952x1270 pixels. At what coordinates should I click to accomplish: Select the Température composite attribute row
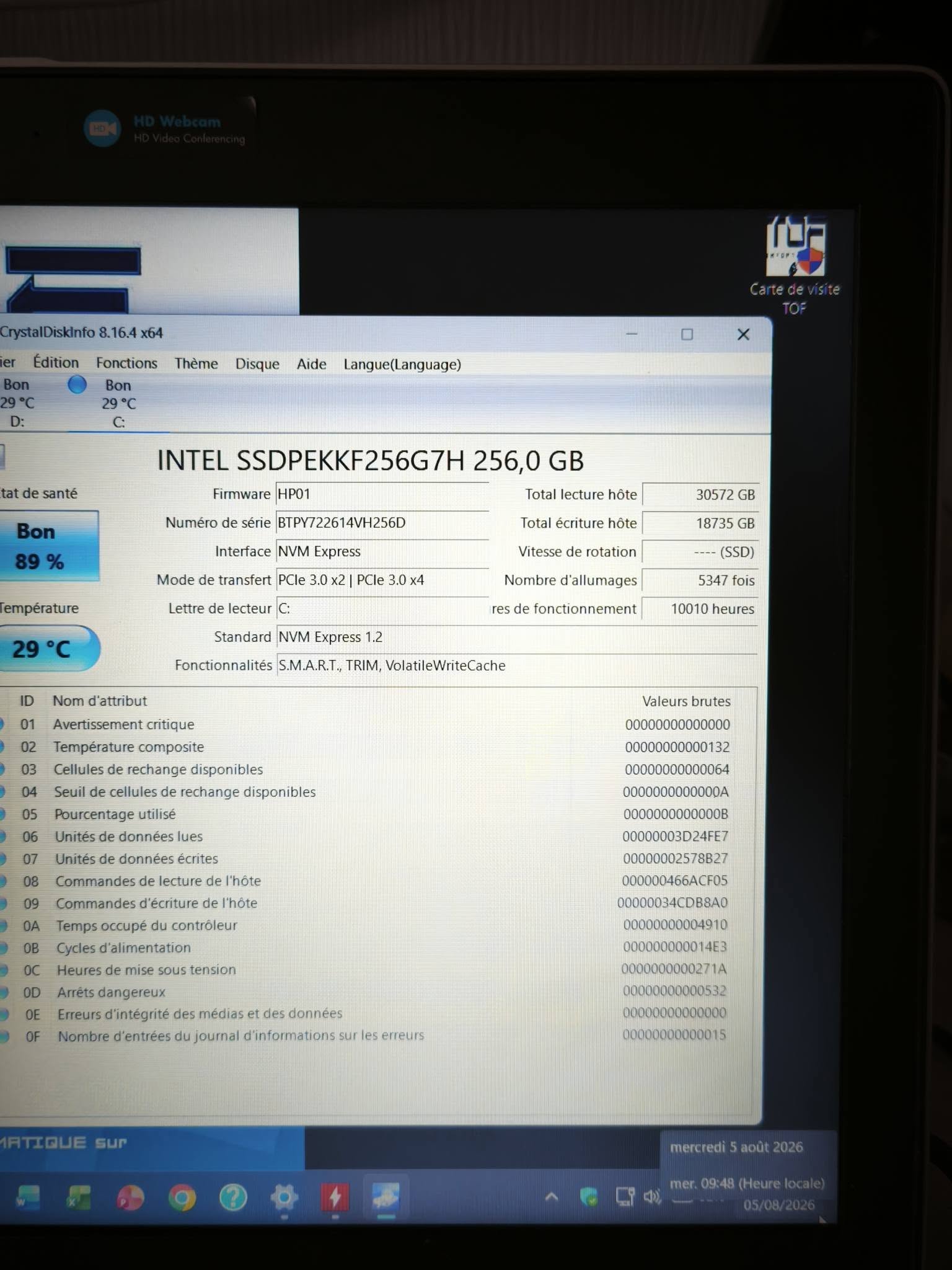(x=378, y=747)
